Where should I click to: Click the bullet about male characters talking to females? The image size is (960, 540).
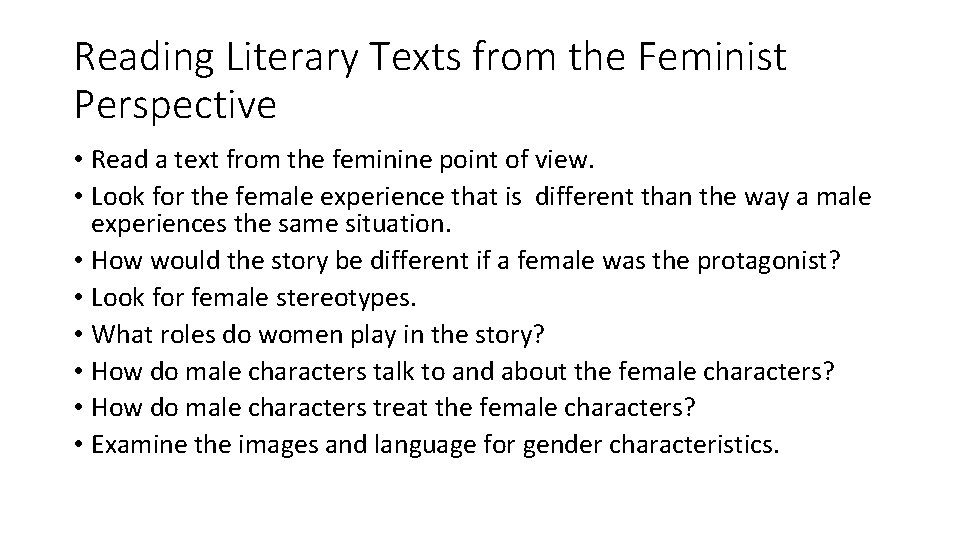tap(463, 372)
